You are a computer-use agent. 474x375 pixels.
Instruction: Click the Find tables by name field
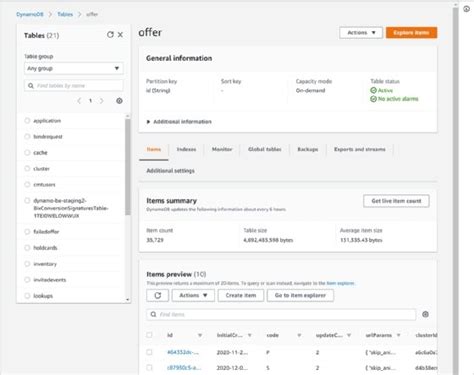click(74, 86)
